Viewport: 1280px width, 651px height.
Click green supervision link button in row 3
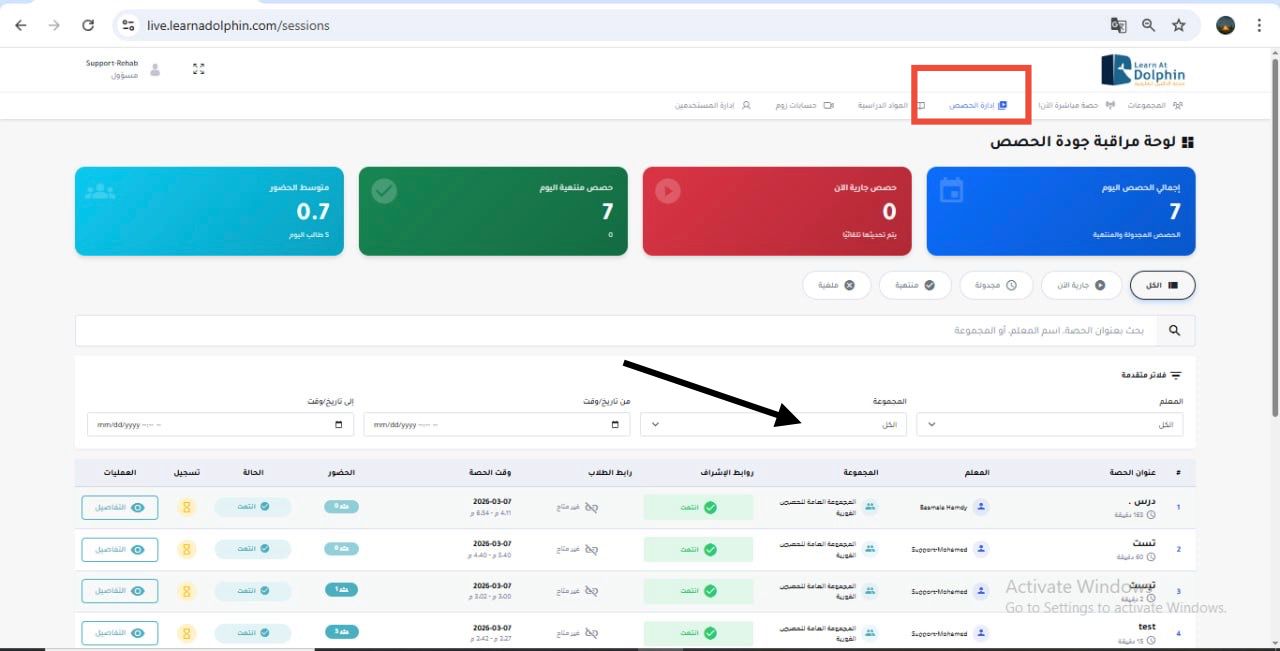[698, 591]
